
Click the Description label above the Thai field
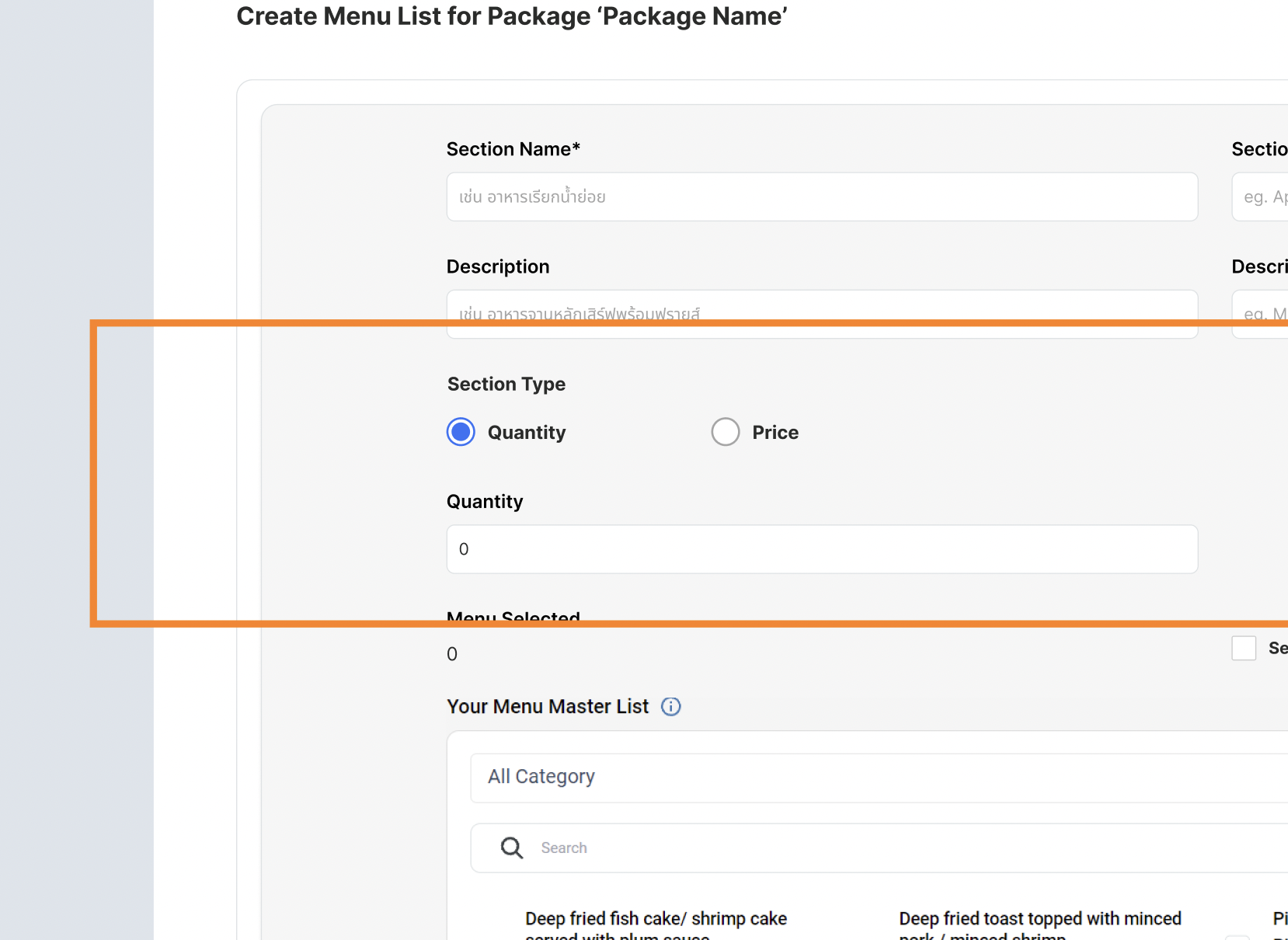pos(497,266)
